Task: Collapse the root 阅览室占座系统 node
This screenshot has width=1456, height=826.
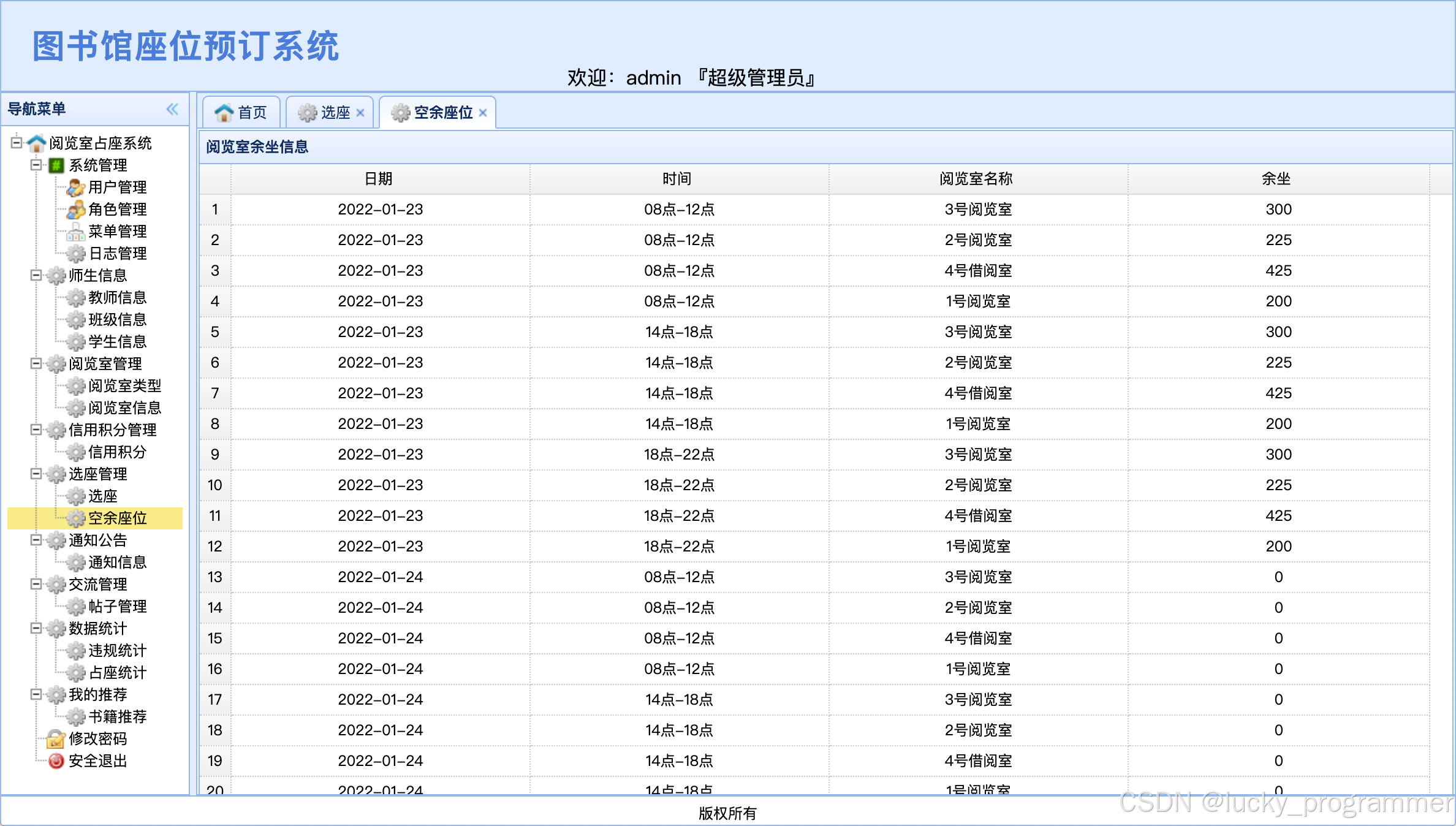Action: coord(17,143)
